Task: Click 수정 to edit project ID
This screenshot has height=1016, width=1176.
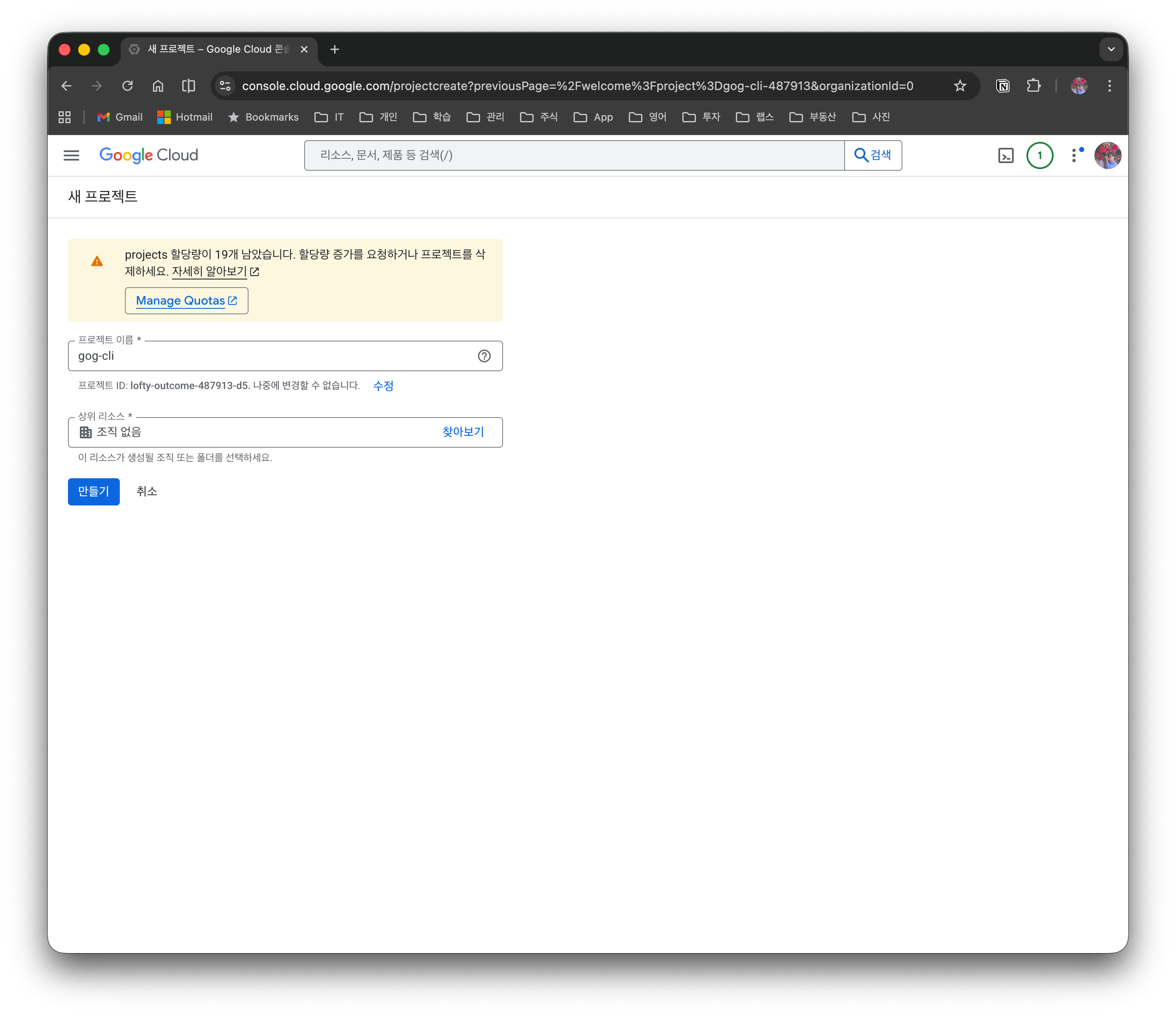Action: click(x=383, y=386)
